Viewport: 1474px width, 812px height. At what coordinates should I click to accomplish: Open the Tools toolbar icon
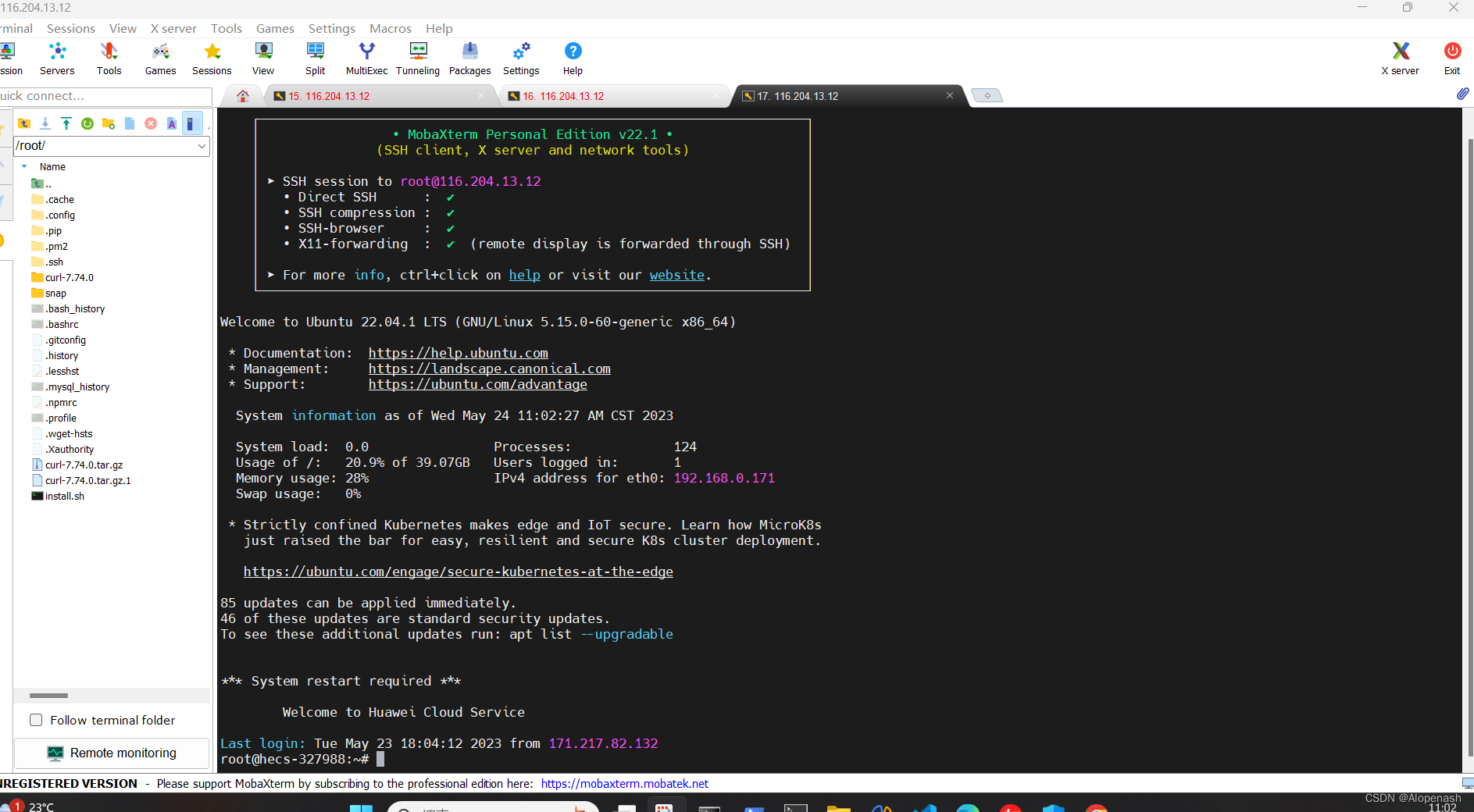coord(109,59)
